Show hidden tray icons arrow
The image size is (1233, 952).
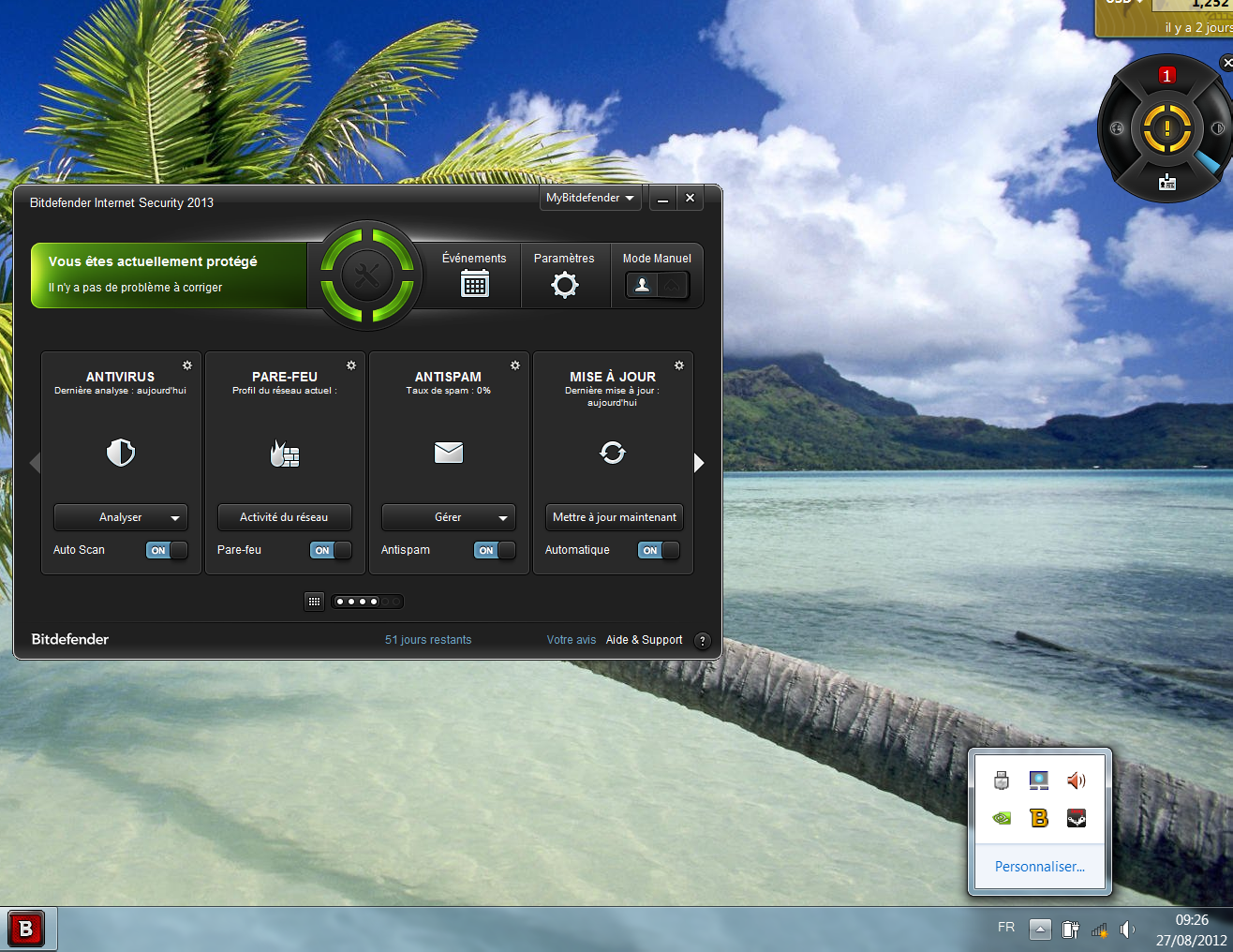click(1040, 930)
